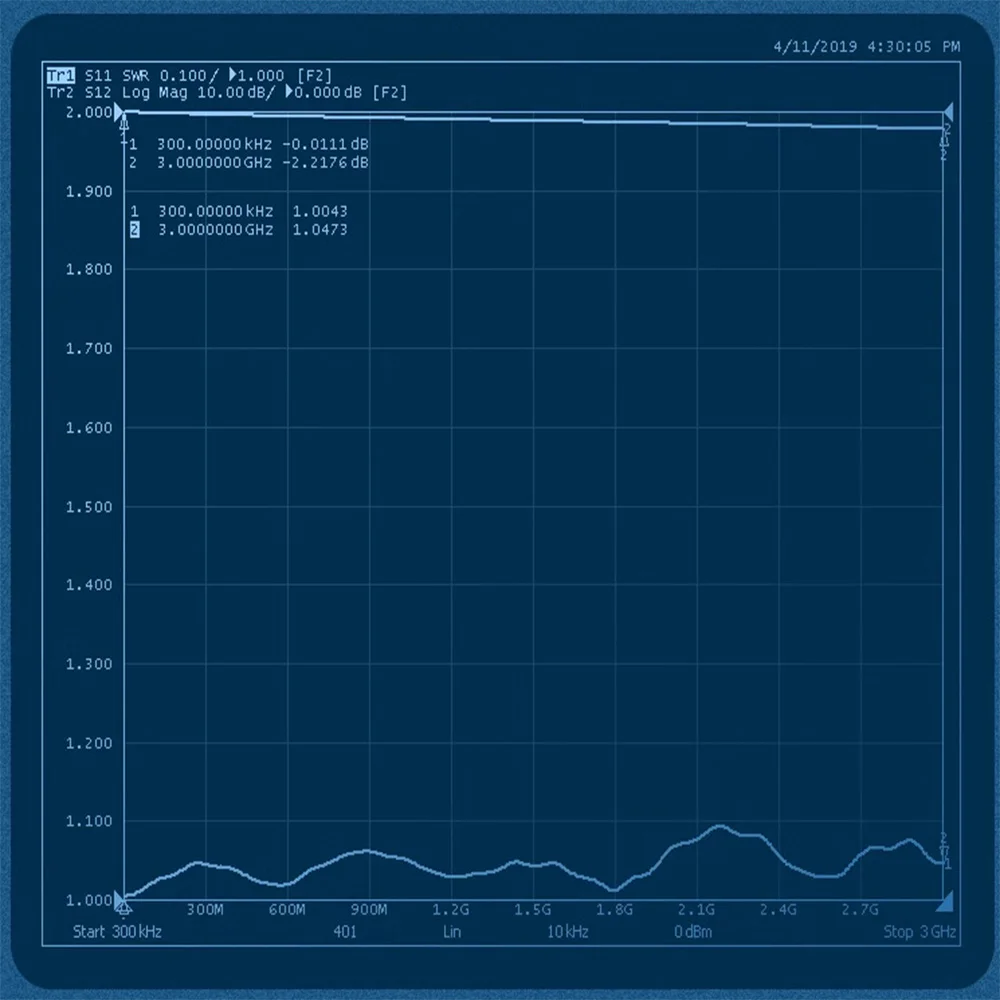This screenshot has height=1000, width=1000.
Task: Toggle the highlighted Tr1 trace selector
Action: pyautogui.click(x=63, y=74)
